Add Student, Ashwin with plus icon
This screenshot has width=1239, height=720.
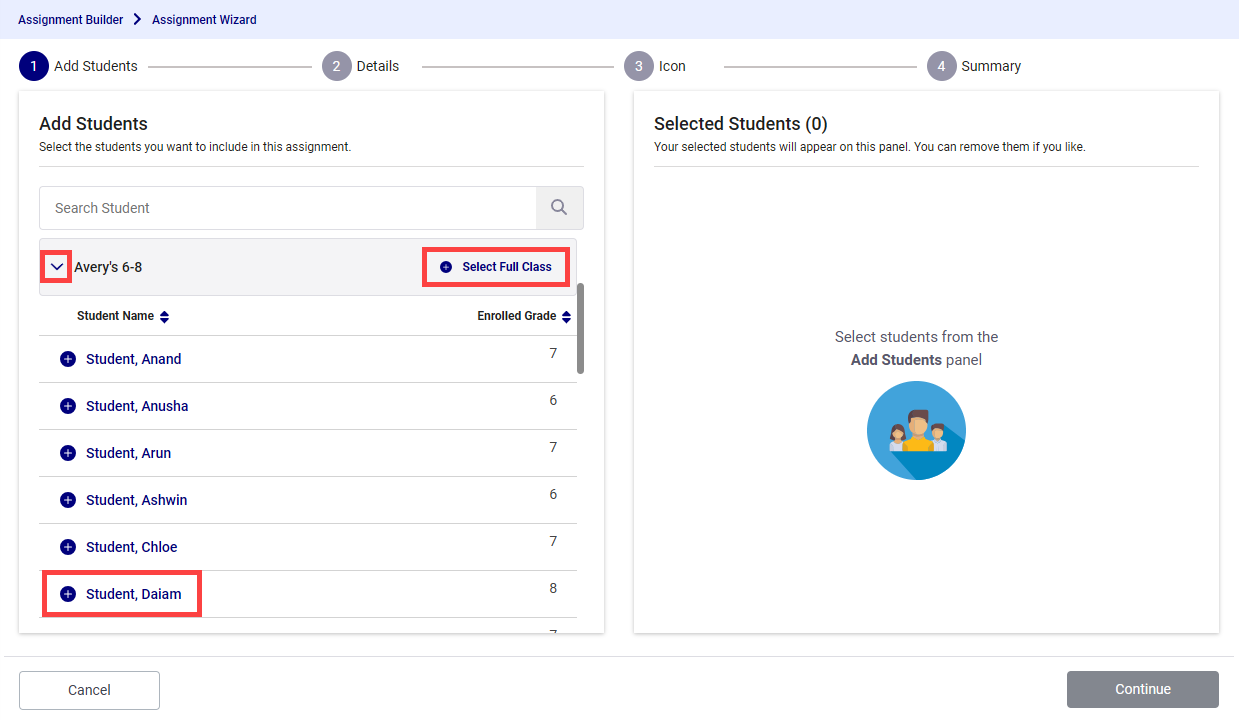pyautogui.click(x=68, y=500)
